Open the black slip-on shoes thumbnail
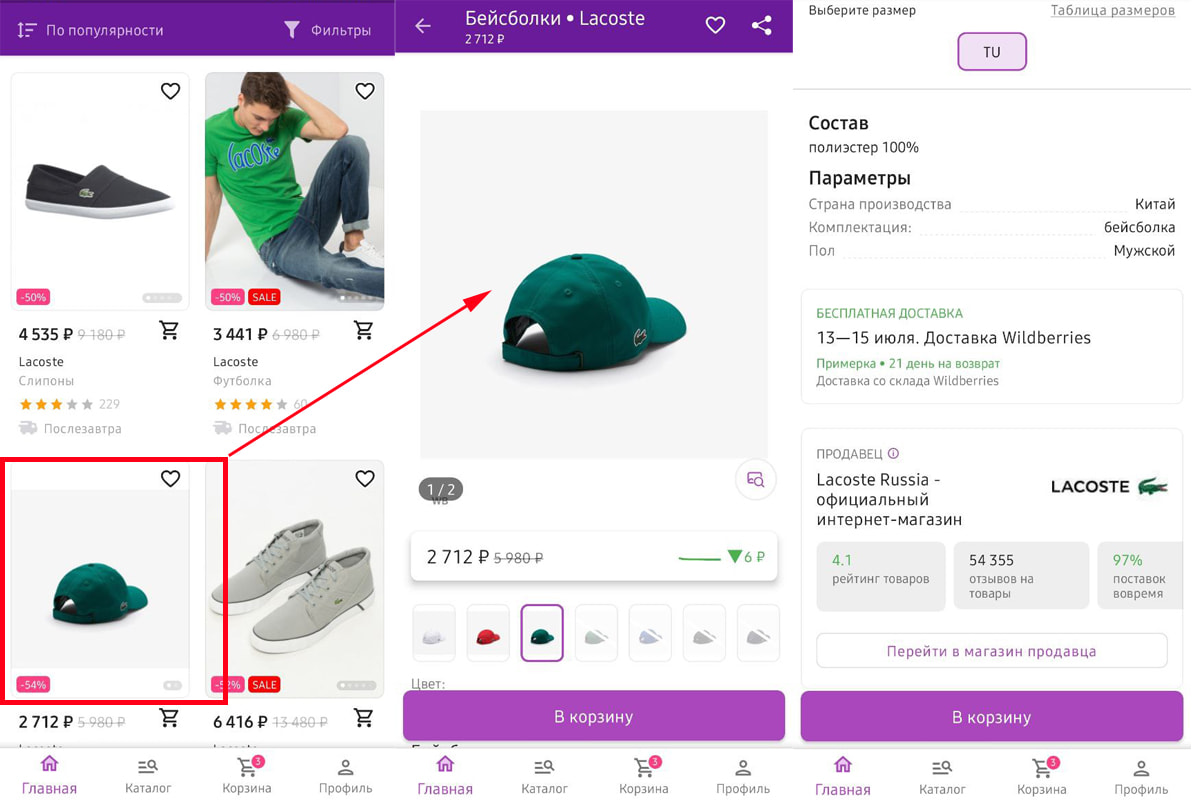 [100, 191]
